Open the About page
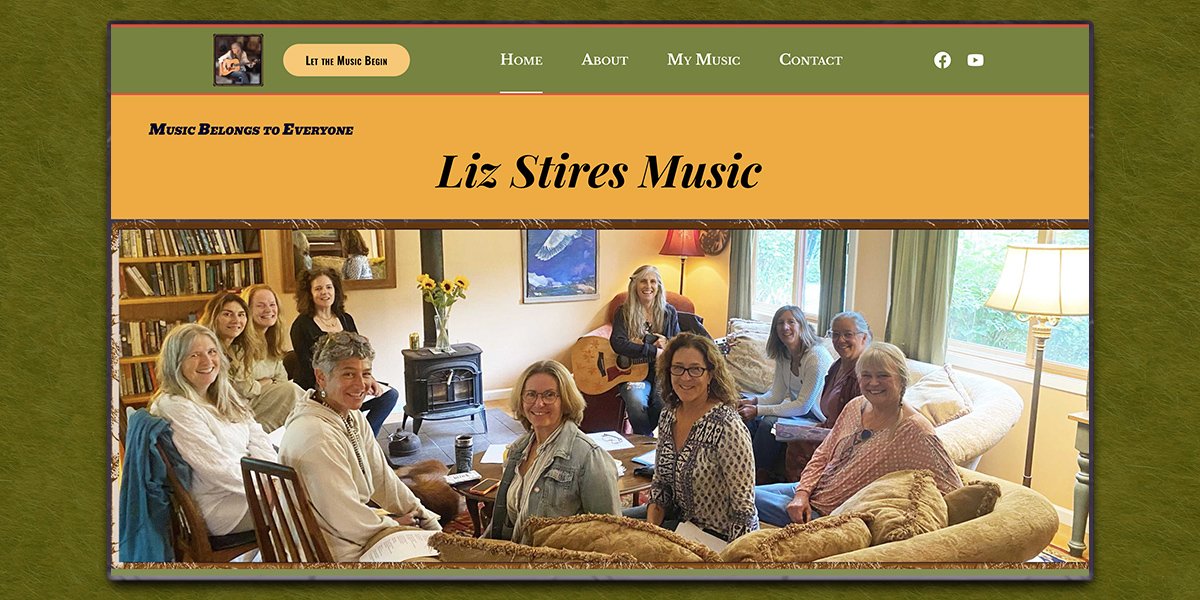This screenshot has width=1200, height=600. (605, 60)
